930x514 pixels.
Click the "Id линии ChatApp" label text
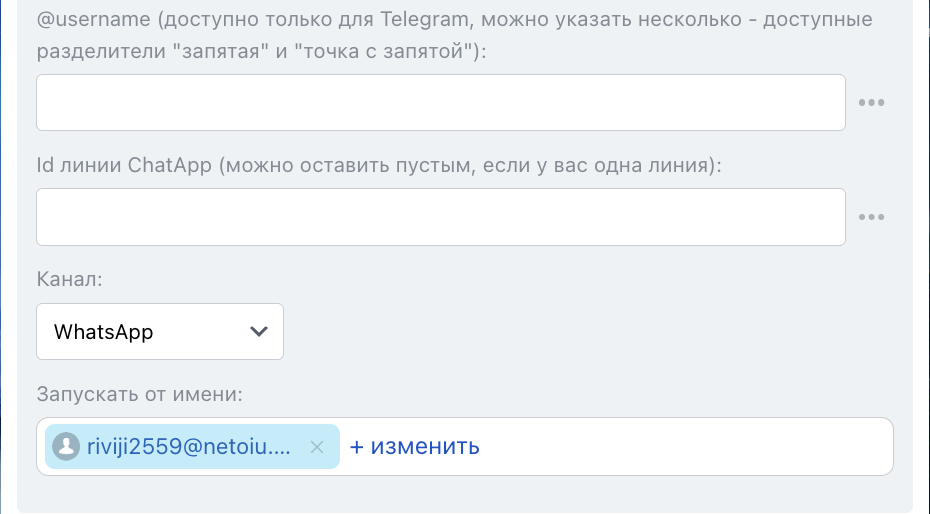click(124, 166)
